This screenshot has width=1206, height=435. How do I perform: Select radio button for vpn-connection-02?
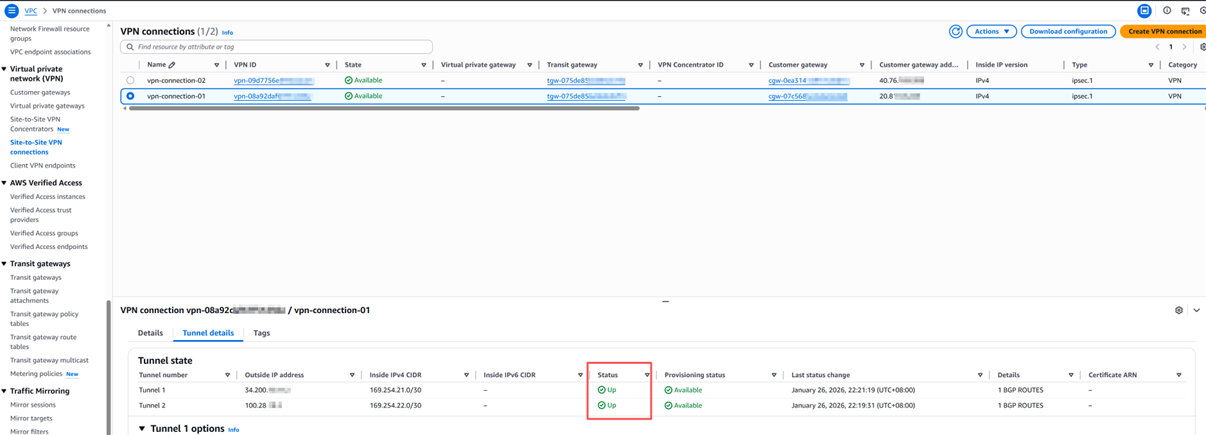tap(130, 80)
